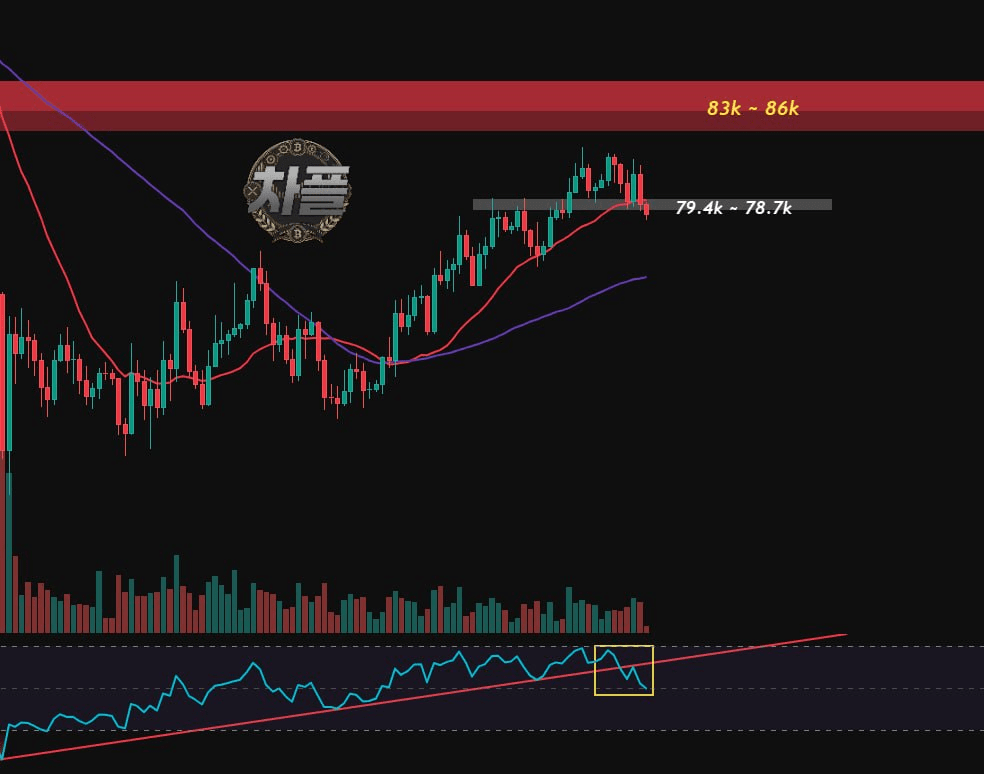Click the red RSI trendline

tap(424, 696)
